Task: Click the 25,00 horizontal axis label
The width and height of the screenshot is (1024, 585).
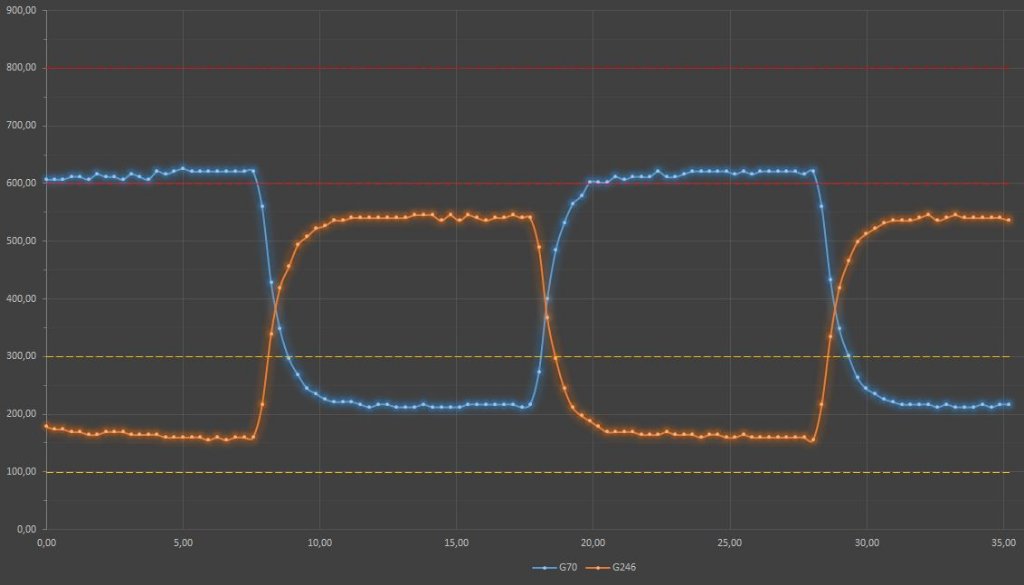Action: (730, 543)
